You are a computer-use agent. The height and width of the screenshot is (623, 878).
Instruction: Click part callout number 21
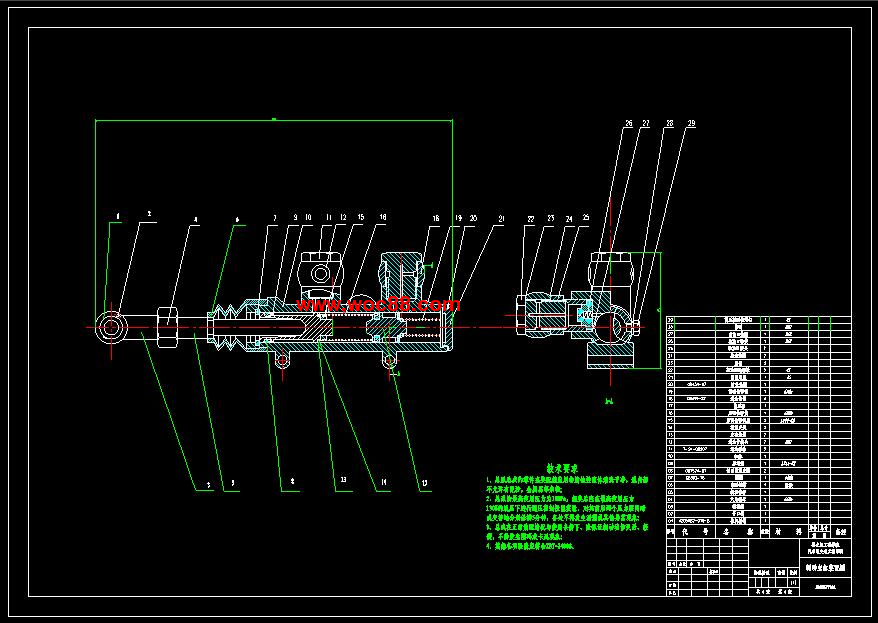click(x=501, y=219)
